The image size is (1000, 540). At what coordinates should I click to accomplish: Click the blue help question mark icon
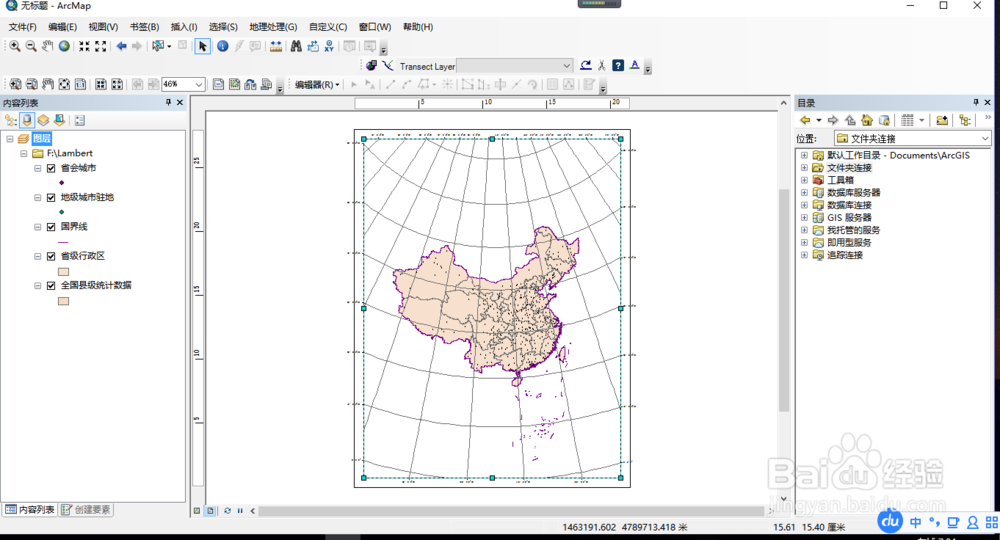[x=618, y=65]
